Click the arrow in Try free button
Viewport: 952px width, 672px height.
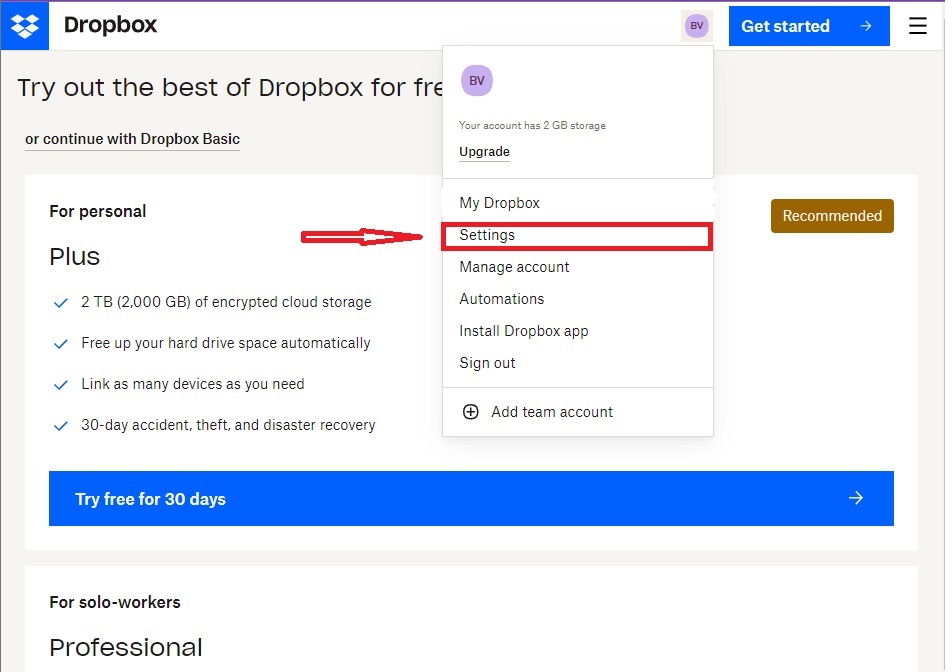point(855,498)
